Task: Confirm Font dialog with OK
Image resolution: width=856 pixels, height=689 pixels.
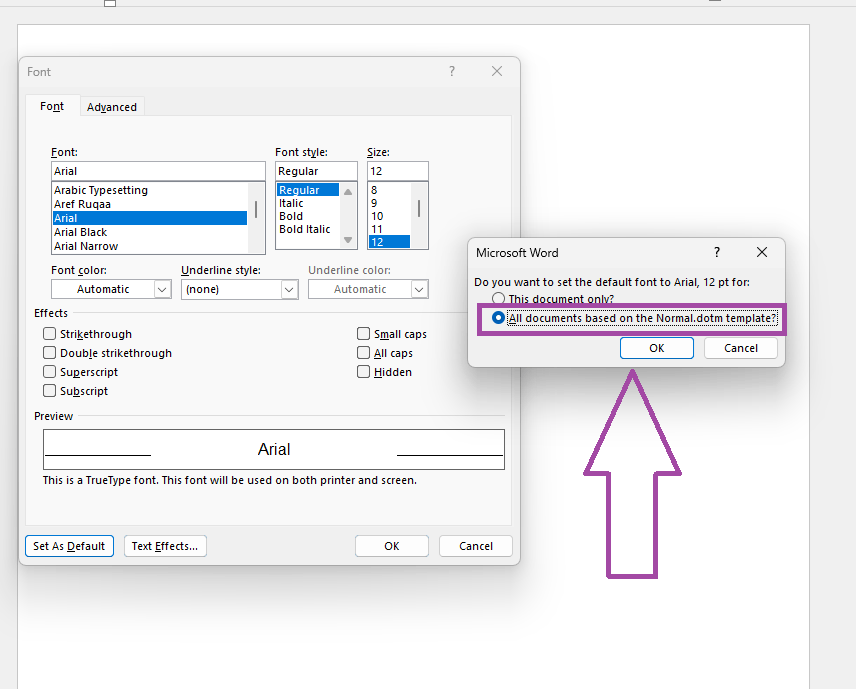Action: click(391, 546)
